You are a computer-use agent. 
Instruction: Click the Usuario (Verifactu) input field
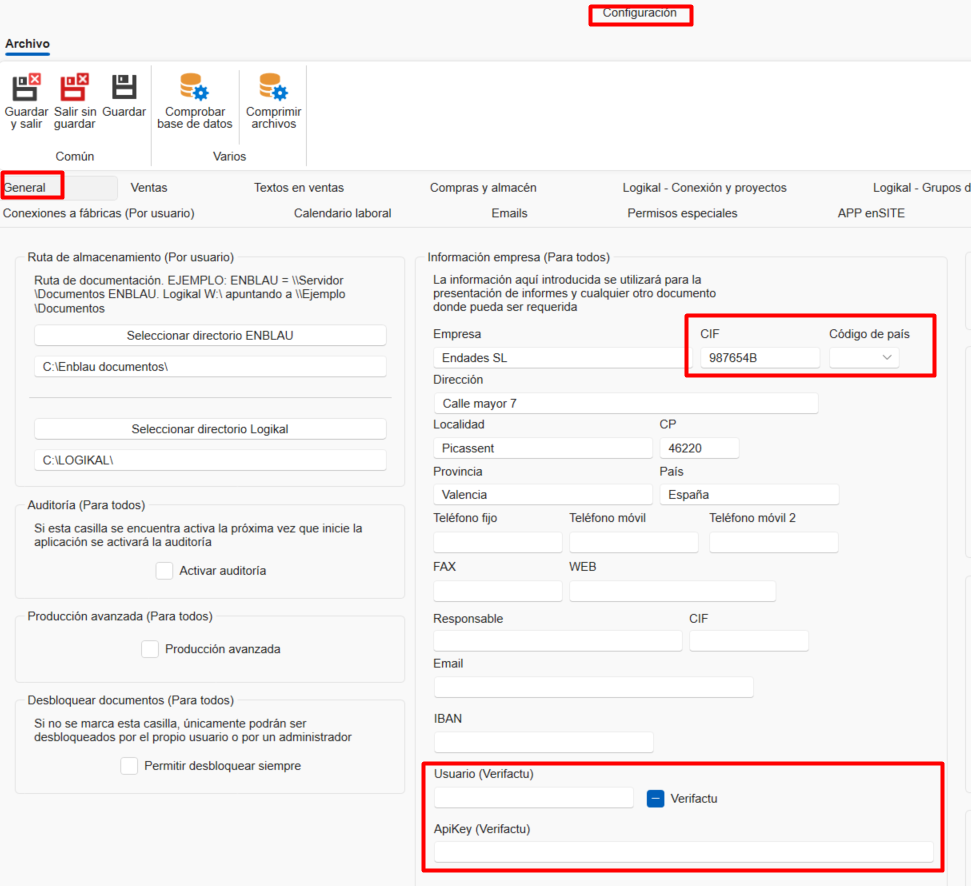click(533, 797)
